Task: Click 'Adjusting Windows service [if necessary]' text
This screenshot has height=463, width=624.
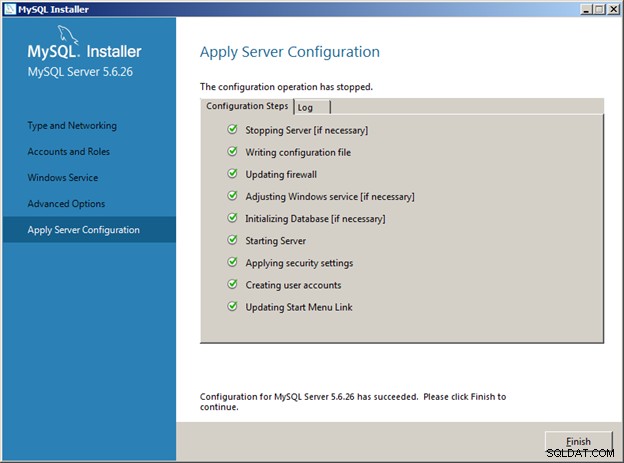Action: [330, 197]
